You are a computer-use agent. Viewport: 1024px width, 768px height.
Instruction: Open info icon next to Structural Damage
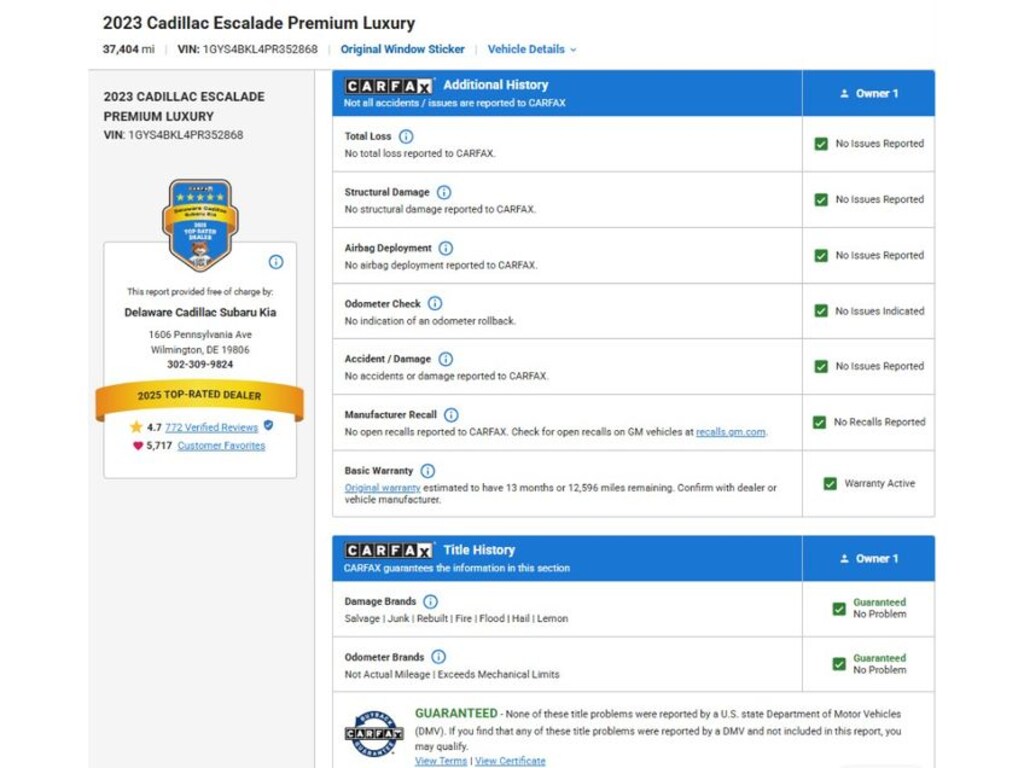pyautogui.click(x=443, y=192)
